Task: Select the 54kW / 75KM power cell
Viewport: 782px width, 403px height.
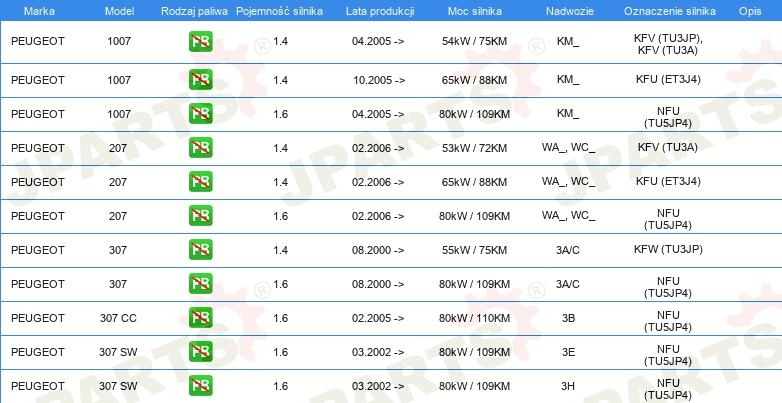Action: [x=474, y=41]
